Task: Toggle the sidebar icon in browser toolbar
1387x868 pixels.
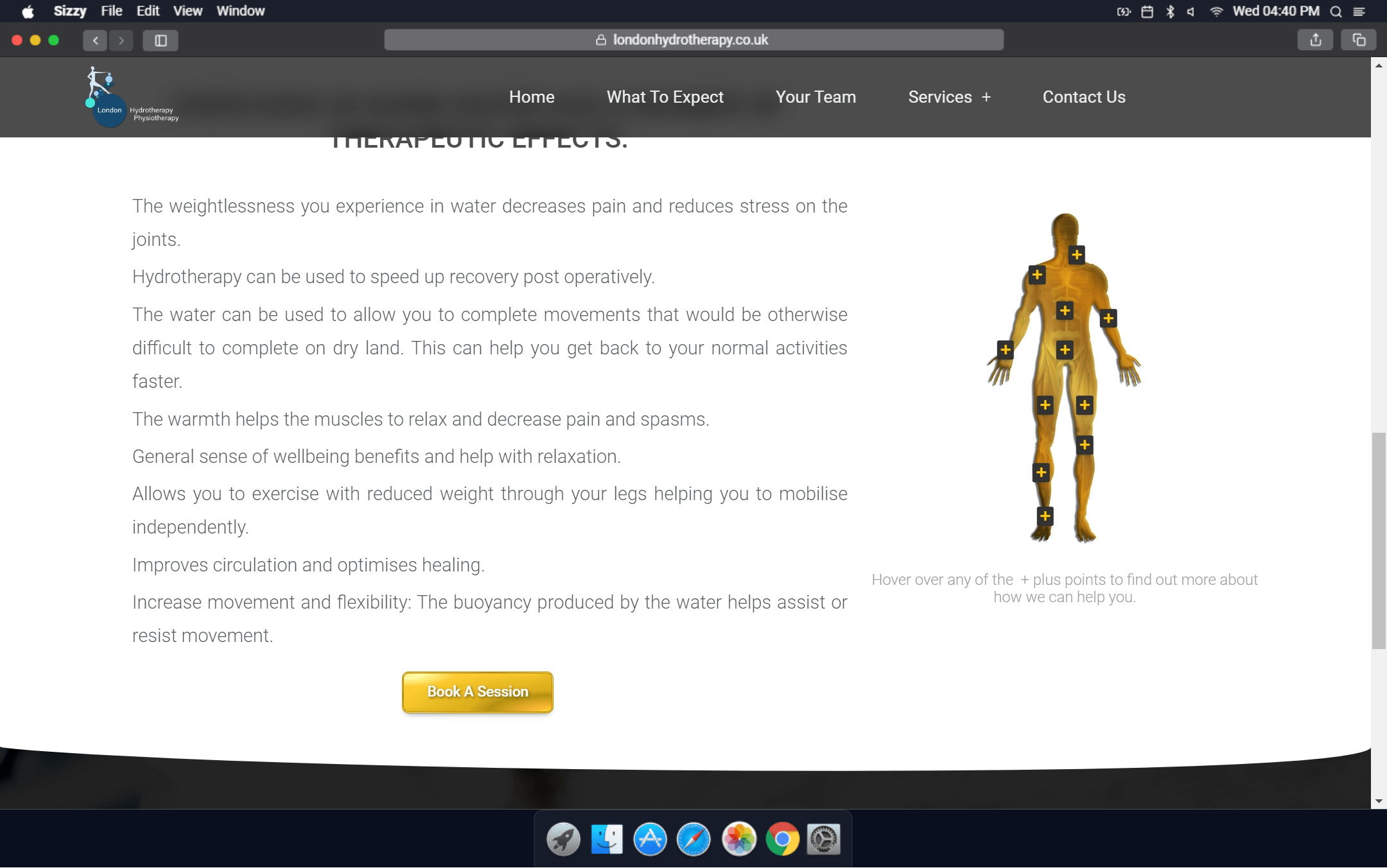Action: tap(161, 40)
